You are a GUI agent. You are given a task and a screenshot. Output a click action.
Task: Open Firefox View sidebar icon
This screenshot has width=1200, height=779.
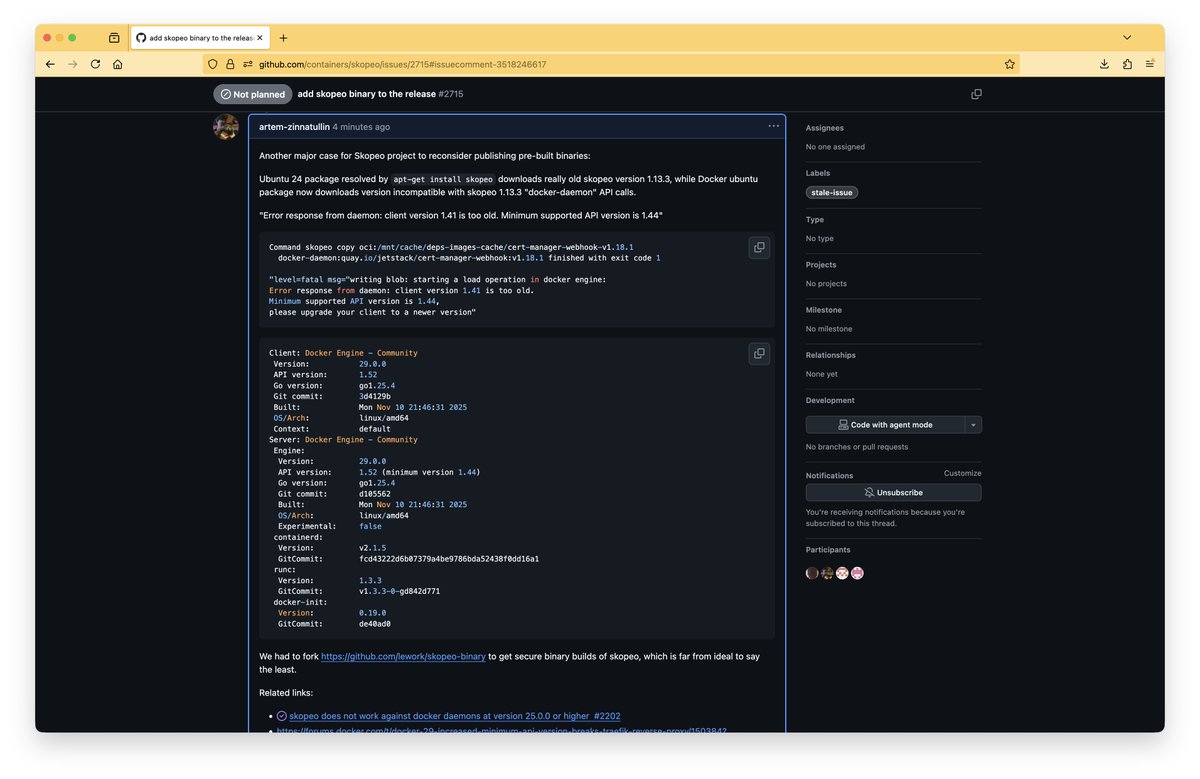[114, 38]
